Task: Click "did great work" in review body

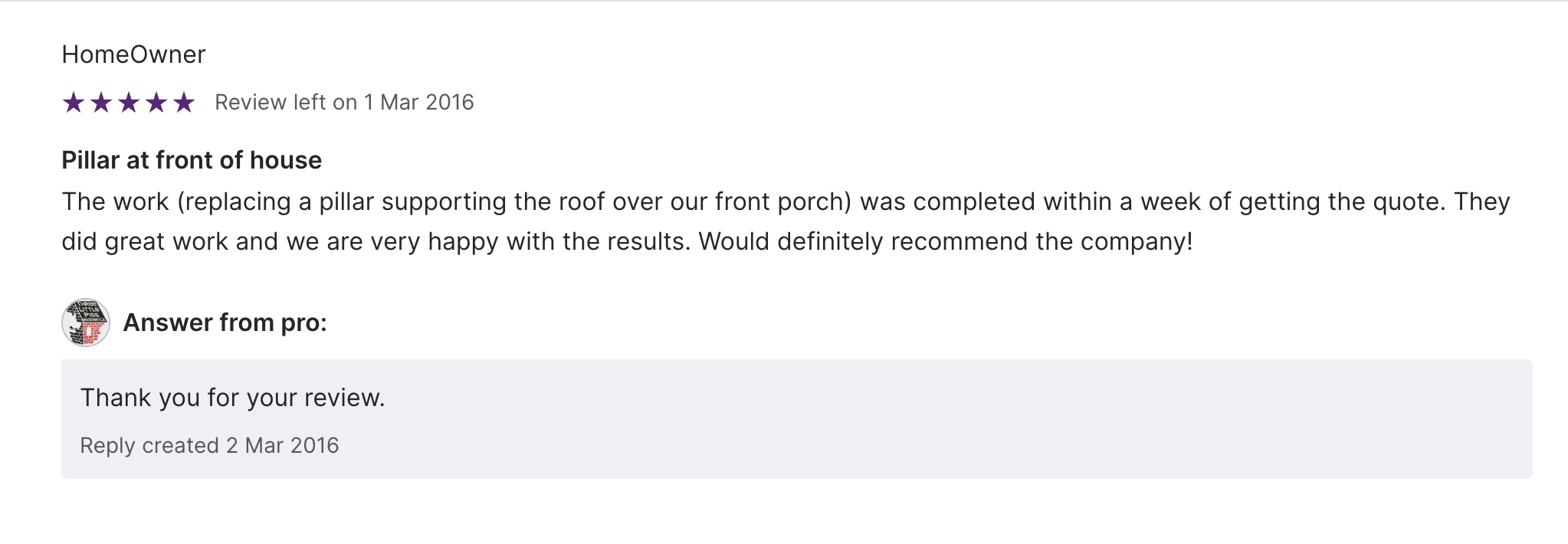Action: (x=145, y=241)
